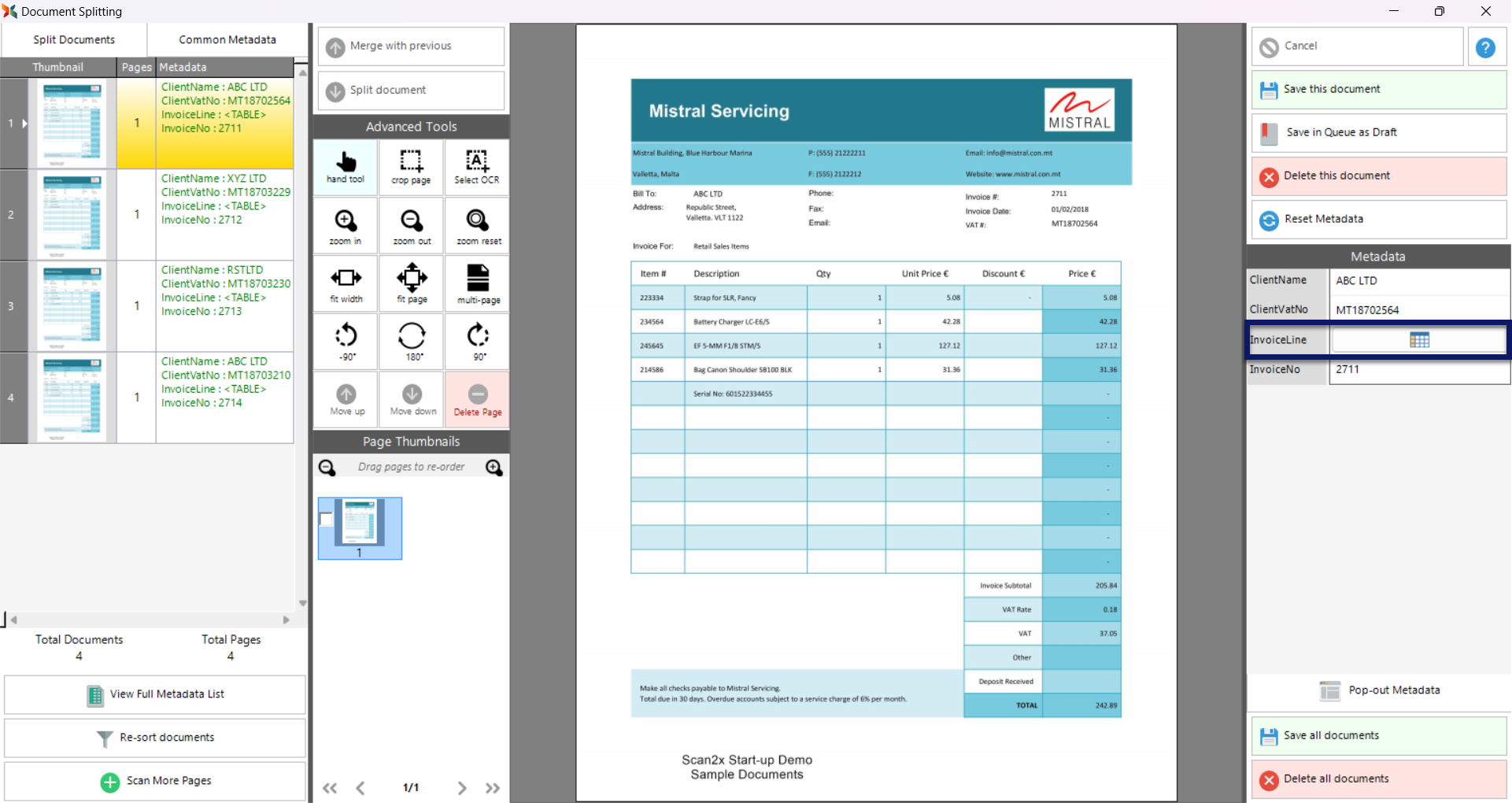1512x803 pixels.
Task: Activate the crop page tool
Action: coord(411,167)
